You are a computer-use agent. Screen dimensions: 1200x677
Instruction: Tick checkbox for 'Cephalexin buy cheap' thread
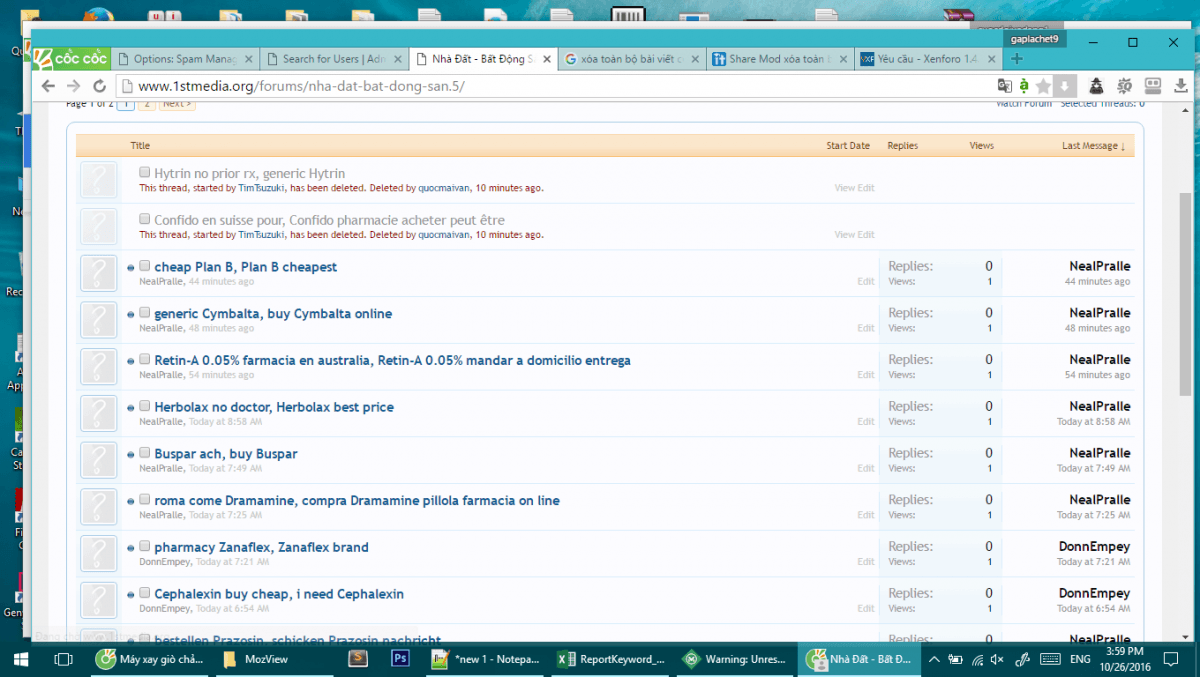[x=145, y=593]
